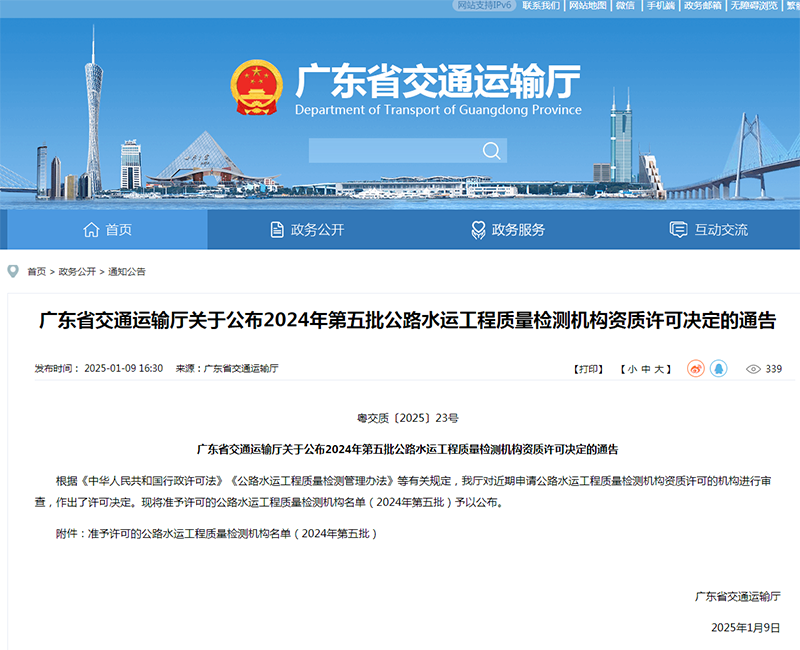This screenshot has height=650, width=800.
Task: Open 网站地图 link in the top bar
Action: pyautogui.click(x=588, y=6)
